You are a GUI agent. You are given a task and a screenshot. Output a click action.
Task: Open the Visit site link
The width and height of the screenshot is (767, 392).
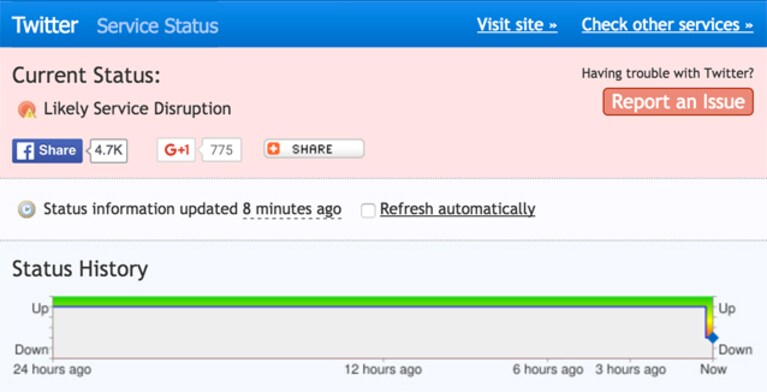[x=517, y=24]
